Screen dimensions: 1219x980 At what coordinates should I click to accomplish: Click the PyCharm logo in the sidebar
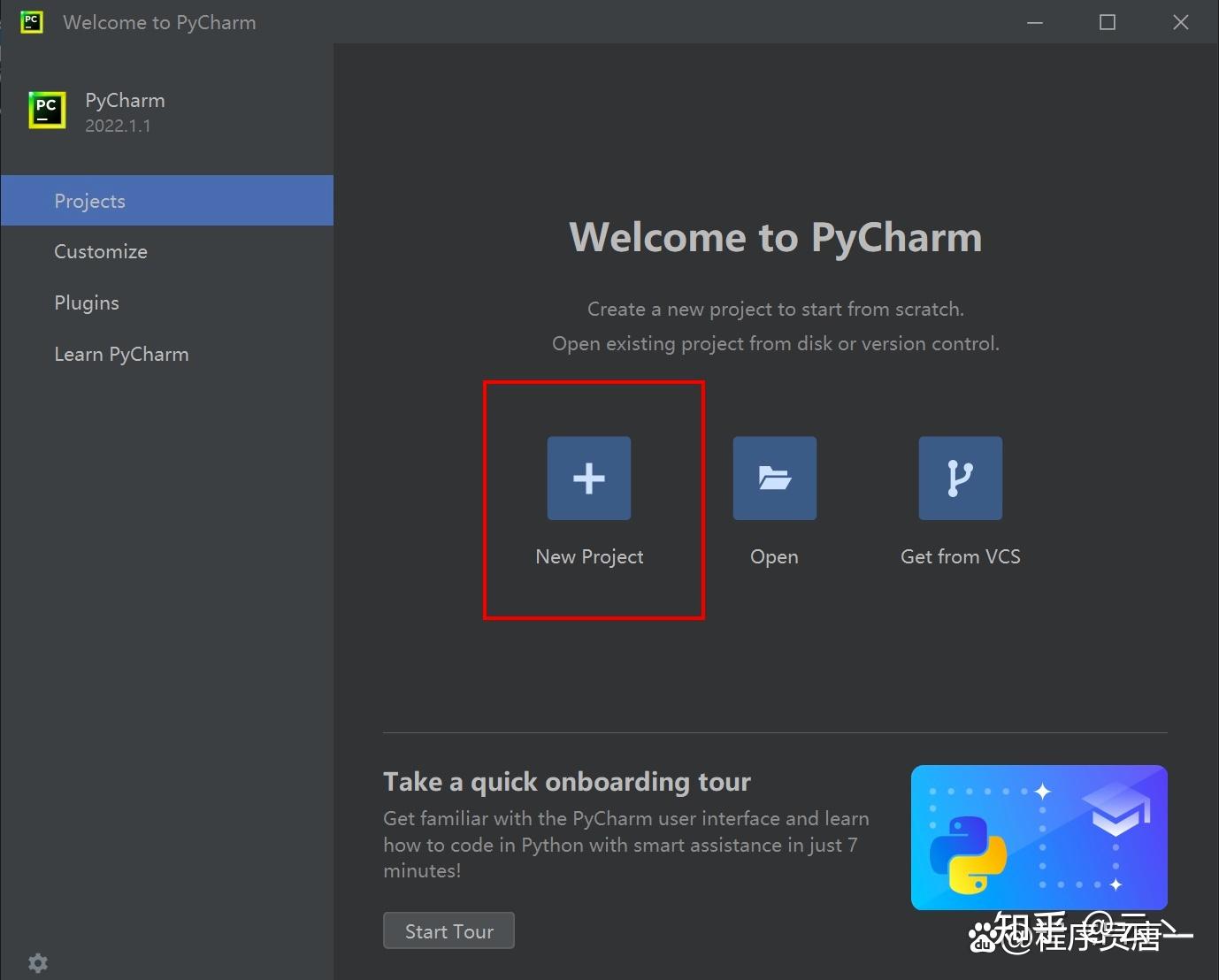(x=47, y=110)
